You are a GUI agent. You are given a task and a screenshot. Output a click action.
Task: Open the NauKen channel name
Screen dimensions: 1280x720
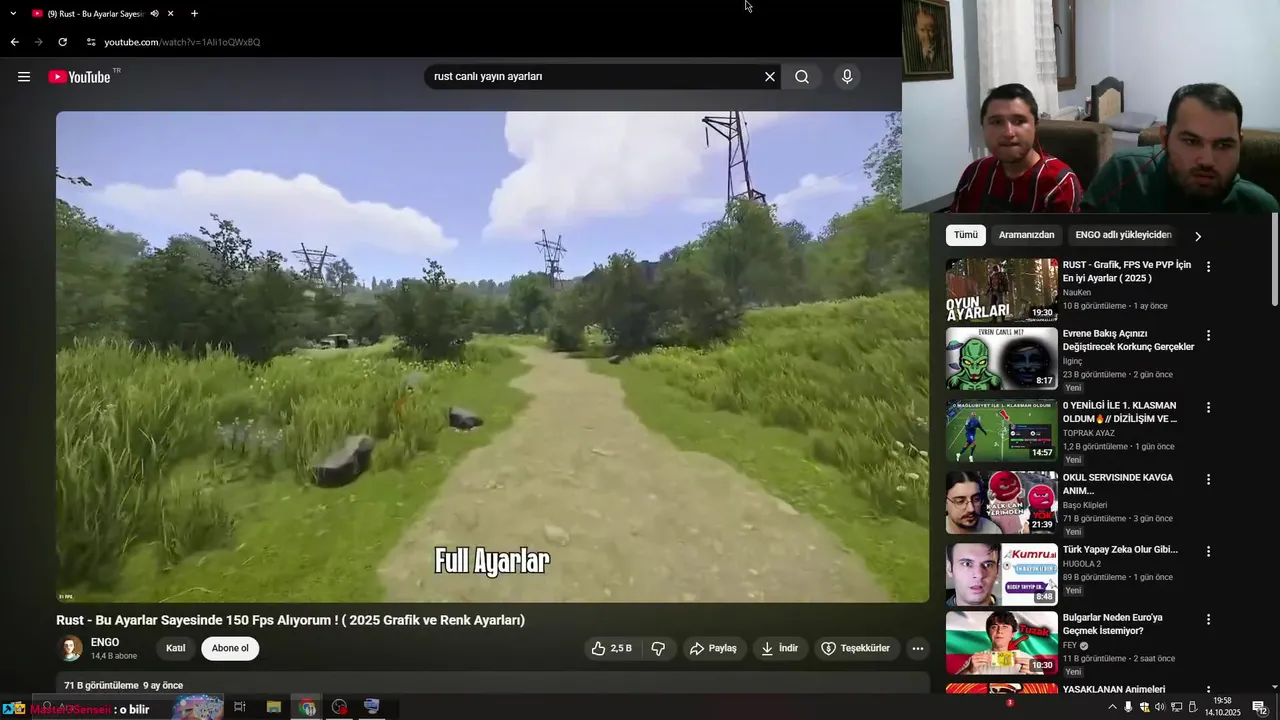(1077, 292)
